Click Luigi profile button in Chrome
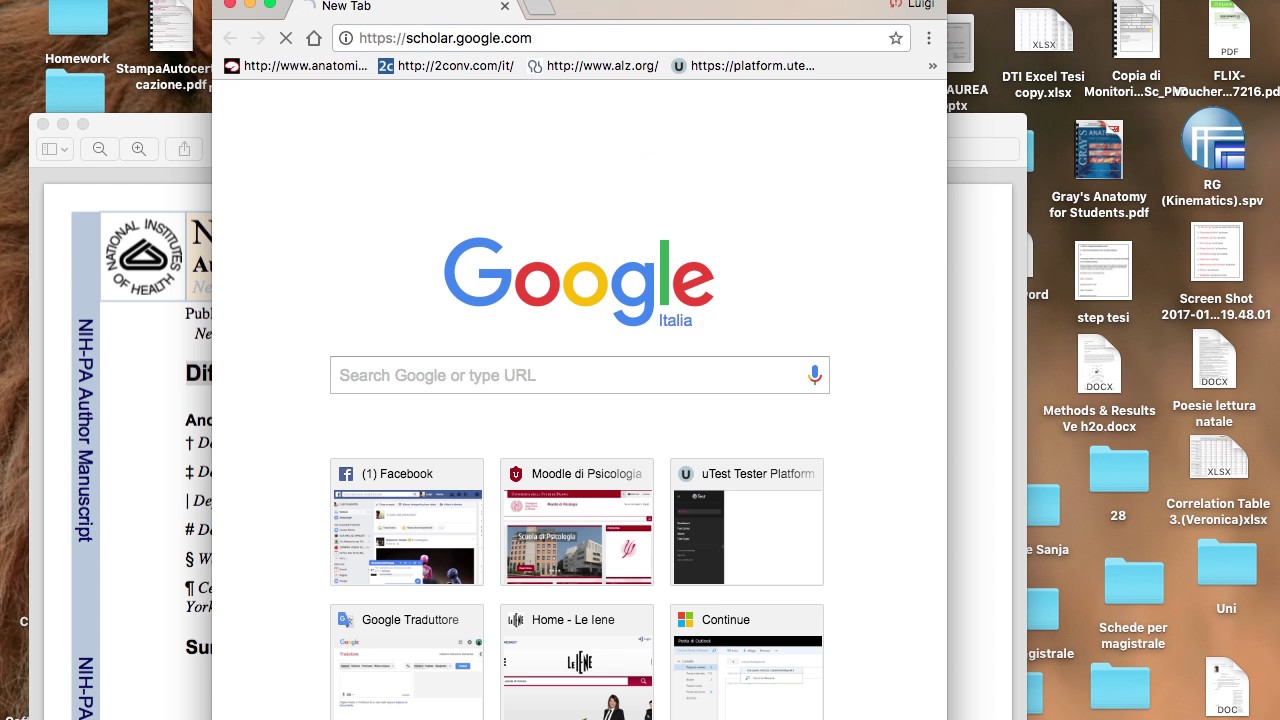Image resolution: width=1280 pixels, height=720 pixels. click(914, 5)
